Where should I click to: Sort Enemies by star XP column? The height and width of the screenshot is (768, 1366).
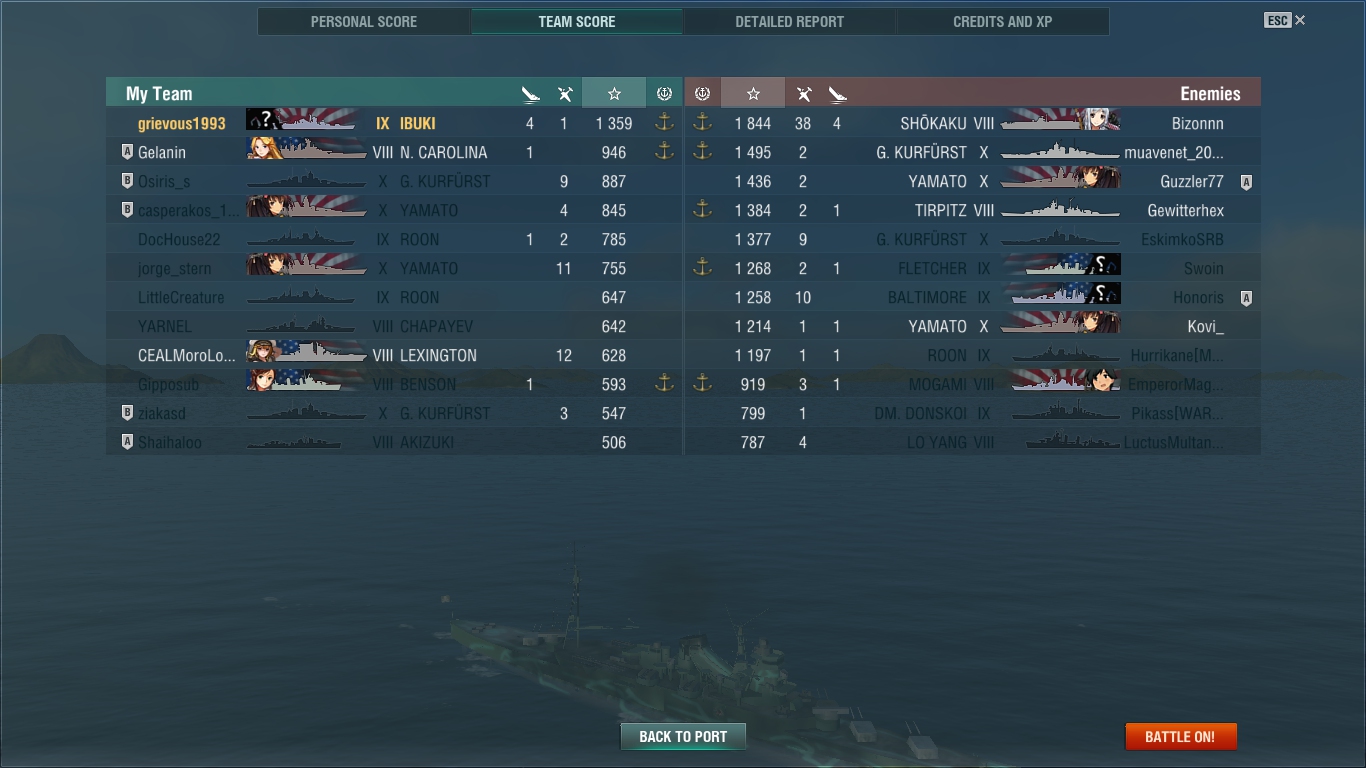pos(753,94)
